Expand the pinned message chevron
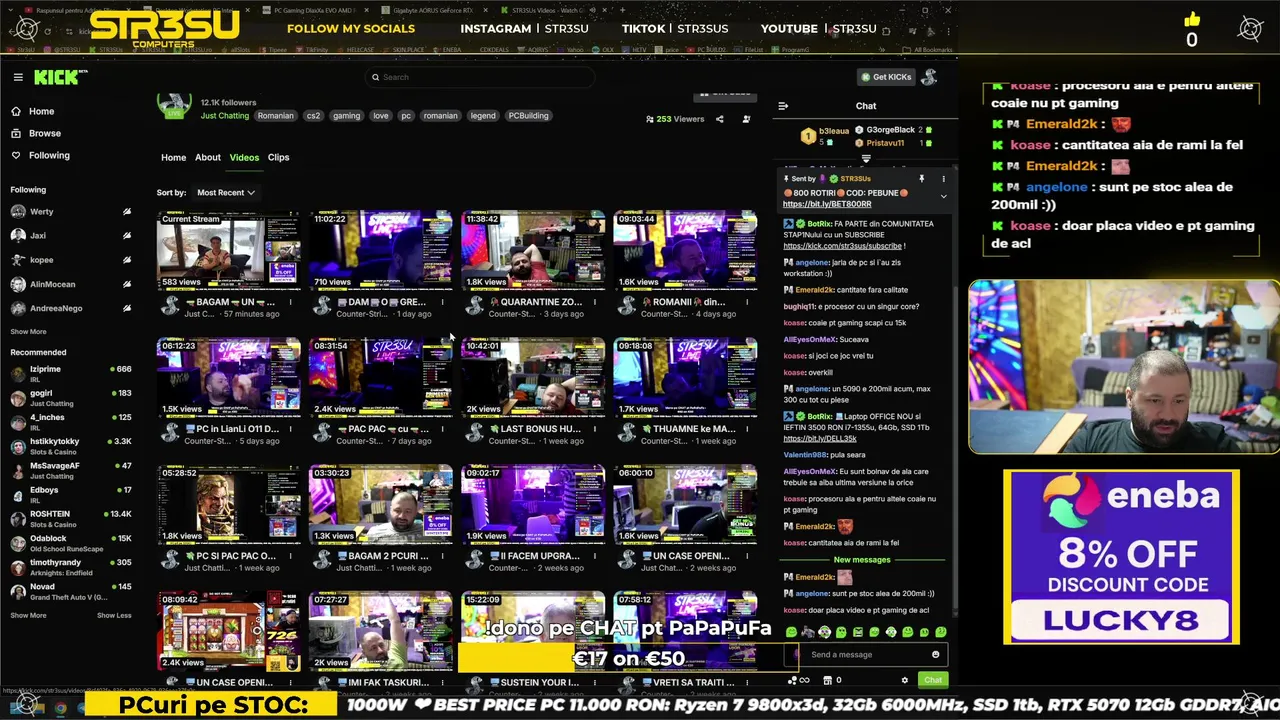 [943, 196]
